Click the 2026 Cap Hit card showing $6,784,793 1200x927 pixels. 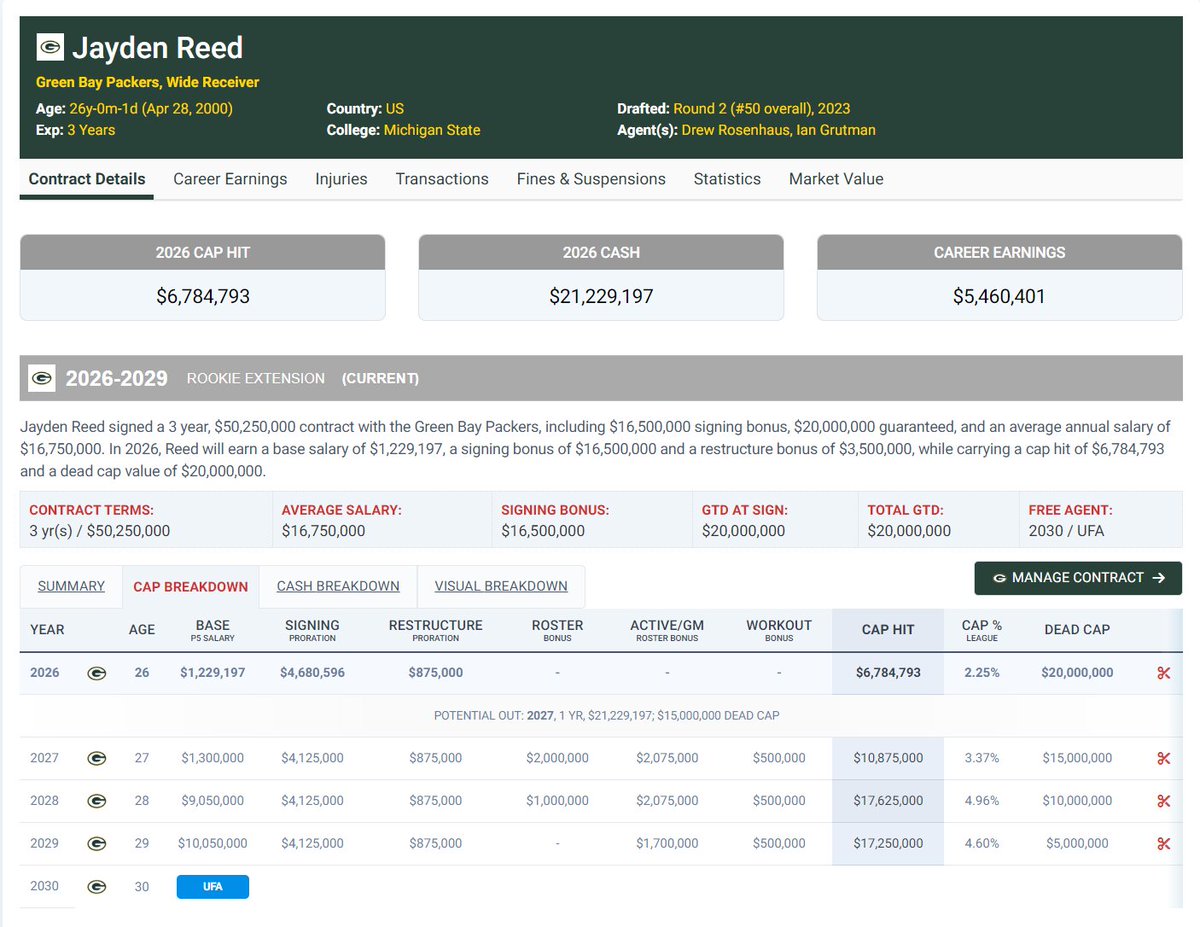[x=203, y=278]
